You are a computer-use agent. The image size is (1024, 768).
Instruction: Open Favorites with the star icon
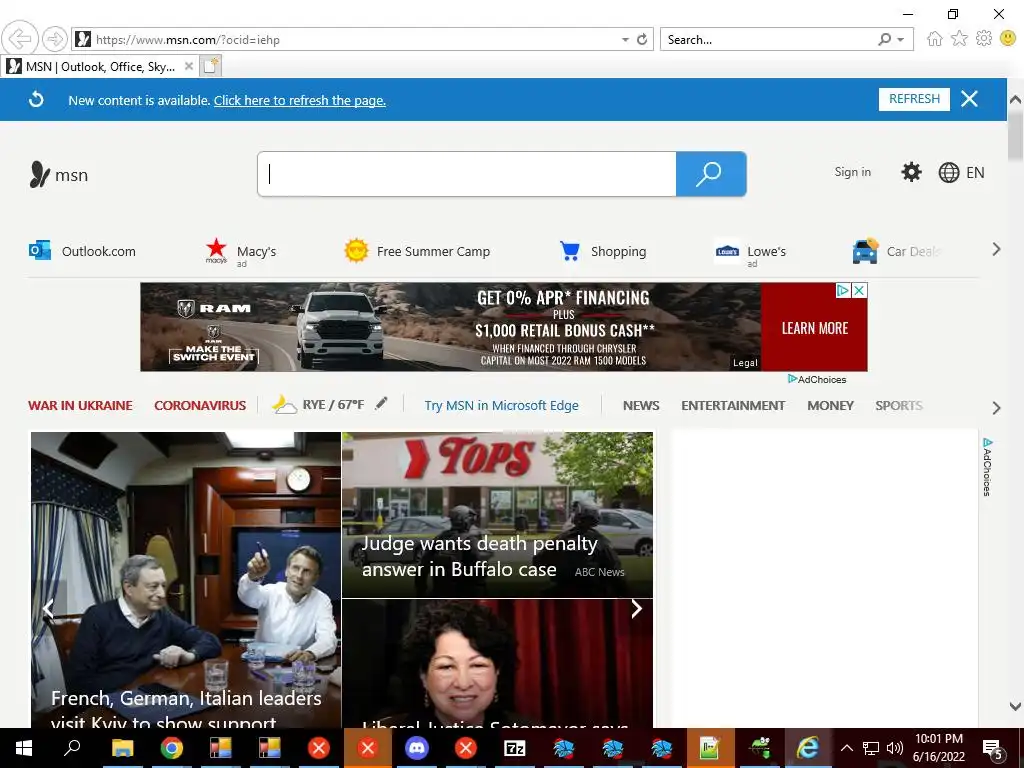click(x=959, y=39)
